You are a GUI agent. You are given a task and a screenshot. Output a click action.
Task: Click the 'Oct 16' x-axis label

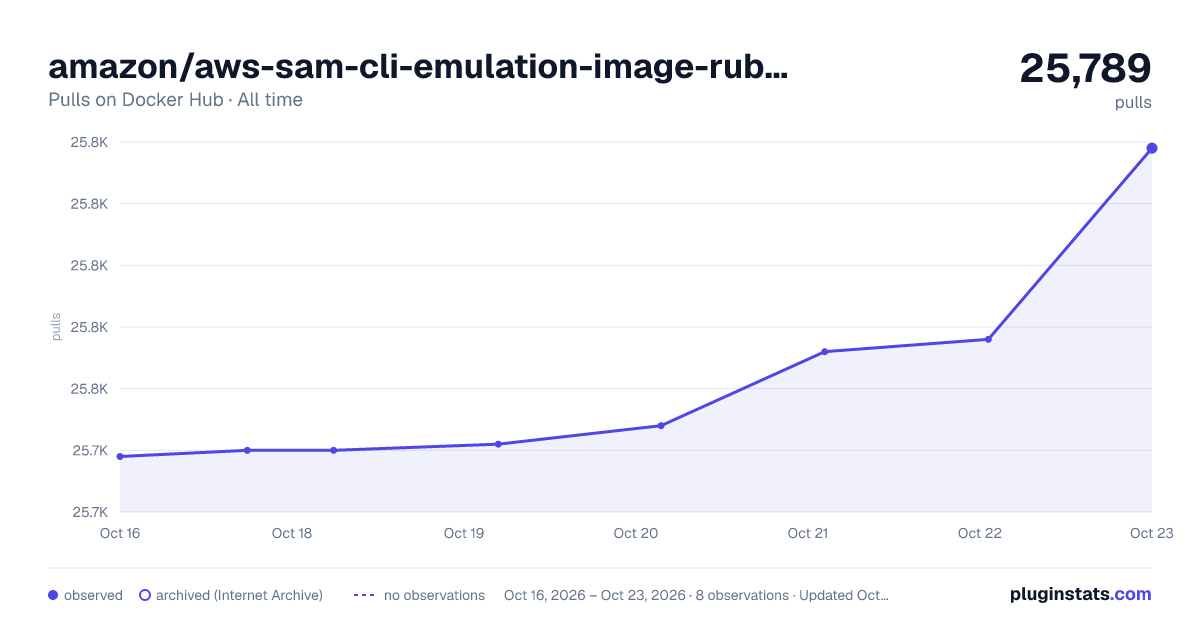[x=120, y=533]
